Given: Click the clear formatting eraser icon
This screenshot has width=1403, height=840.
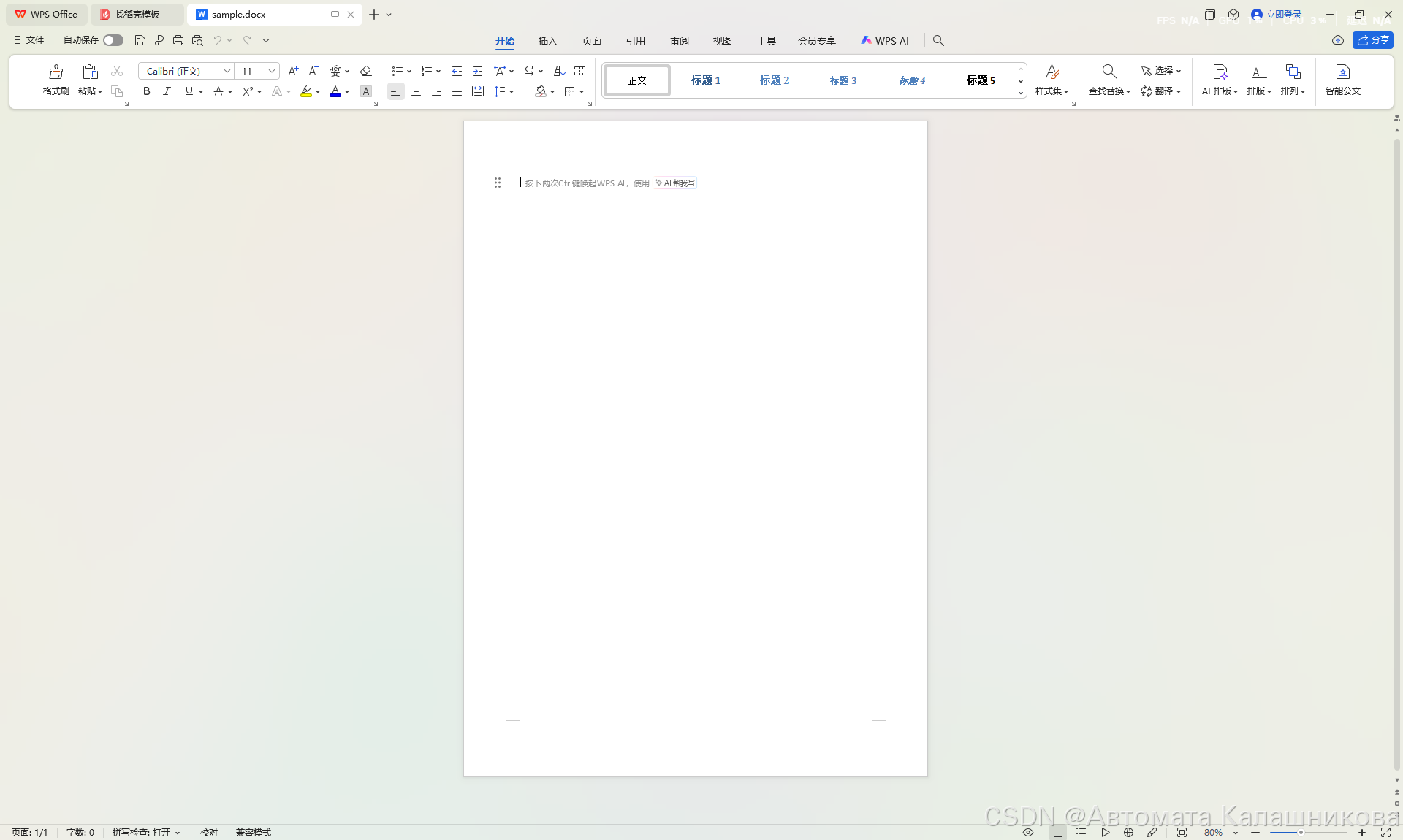Looking at the screenshot, I should [x=366, y=71].
